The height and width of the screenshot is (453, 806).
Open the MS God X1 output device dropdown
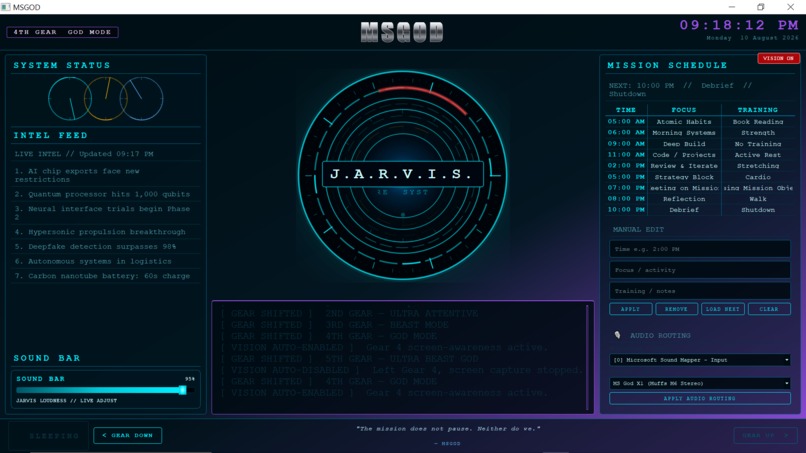click(700, 383)
